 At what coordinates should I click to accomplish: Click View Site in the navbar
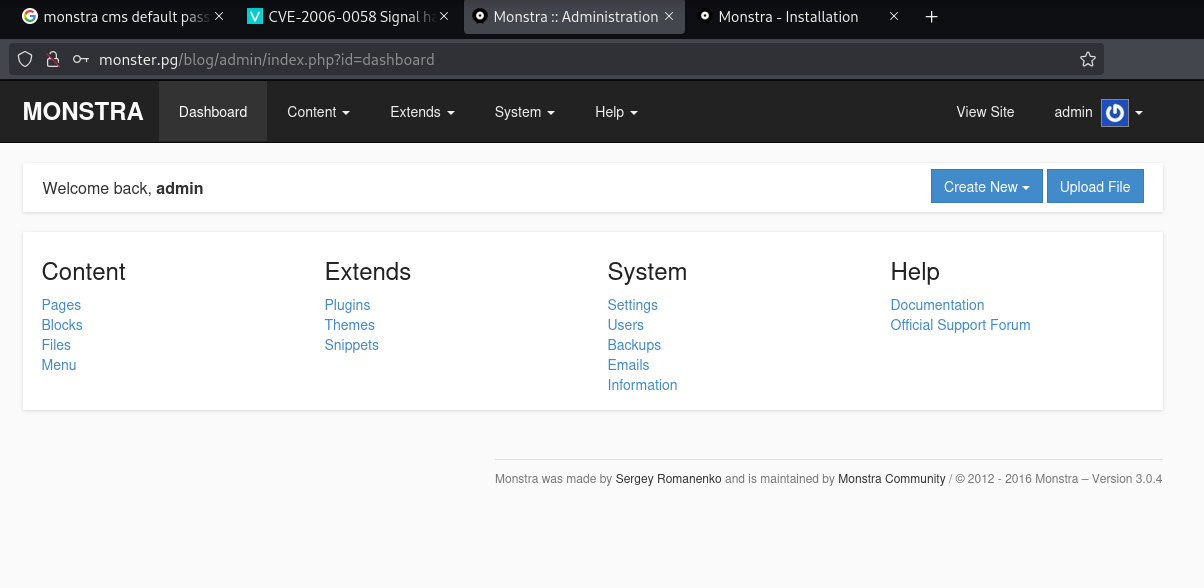[x=985, y=112]
